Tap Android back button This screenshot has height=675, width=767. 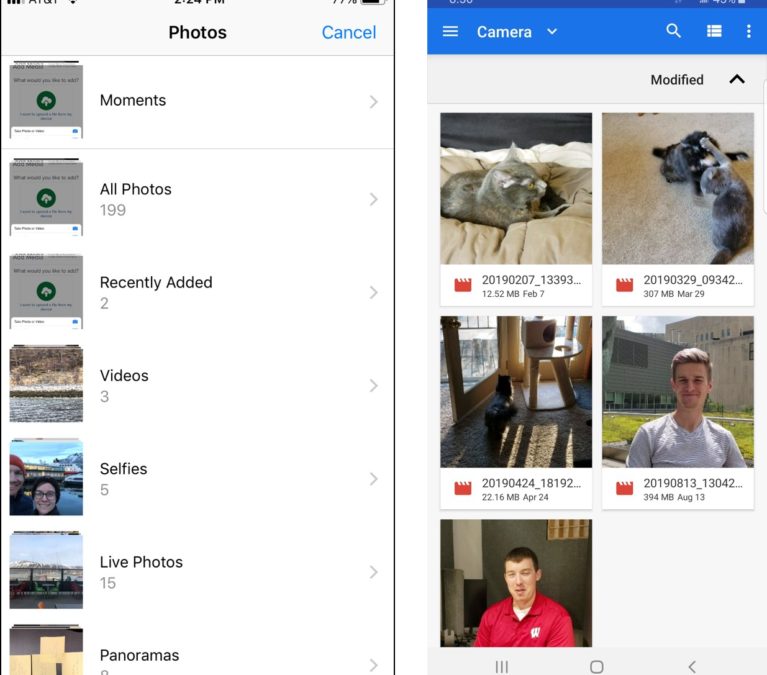[692, 667]
